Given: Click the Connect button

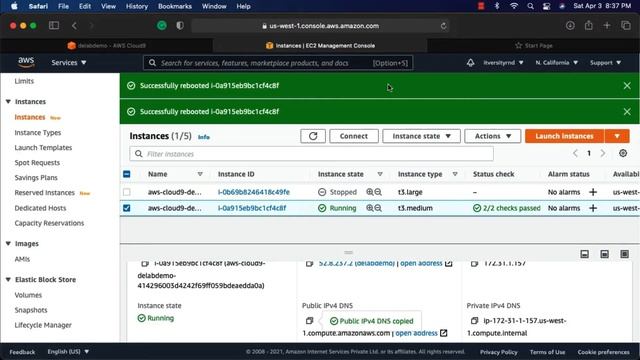Looking at the screenshot, I should tap(353, 136).
